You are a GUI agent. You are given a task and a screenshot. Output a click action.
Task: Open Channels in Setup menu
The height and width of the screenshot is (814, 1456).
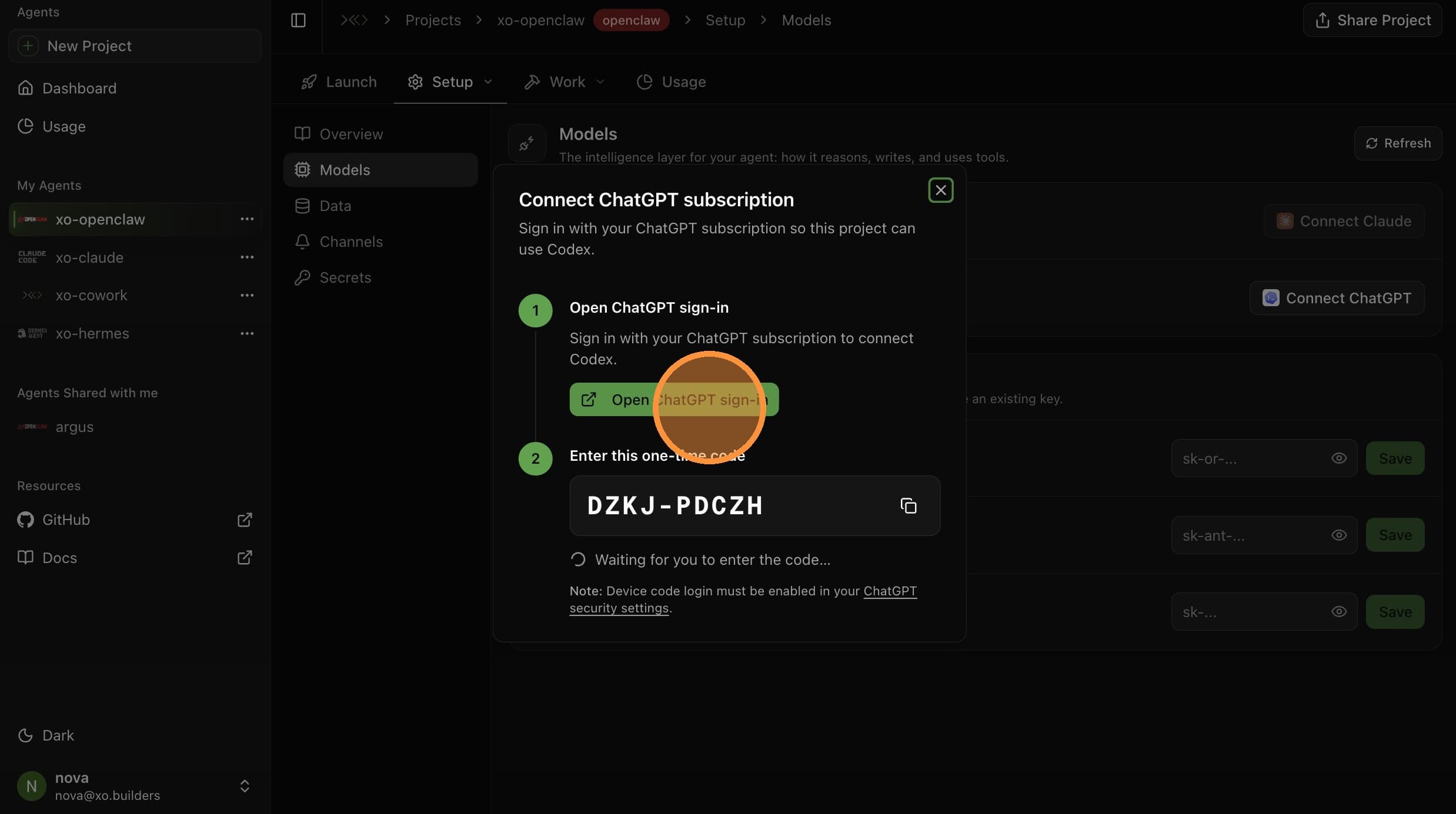tap(380, 242)
